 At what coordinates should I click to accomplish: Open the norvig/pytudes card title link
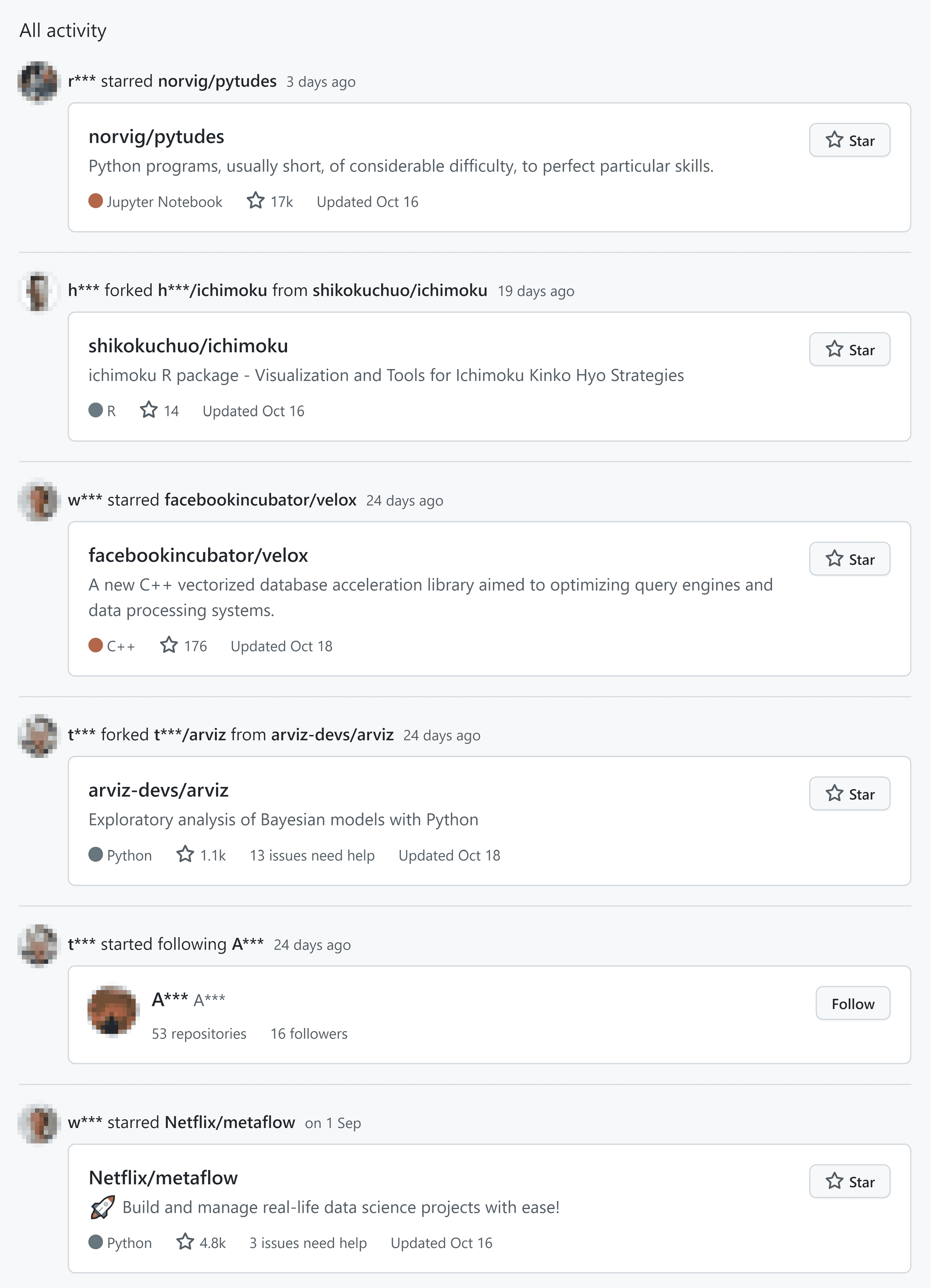[x=156, y=137]
